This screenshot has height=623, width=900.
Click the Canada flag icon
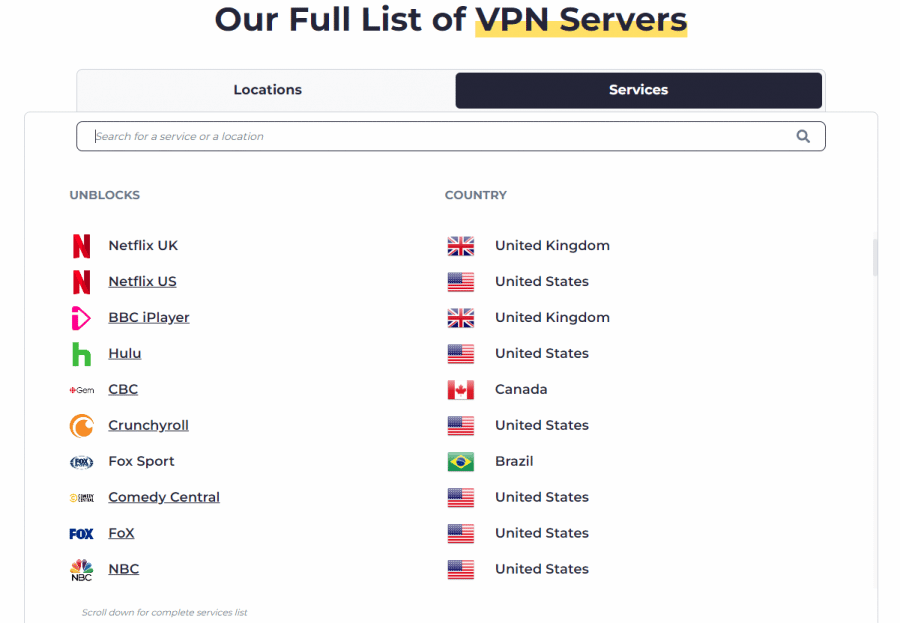point(461,390)
